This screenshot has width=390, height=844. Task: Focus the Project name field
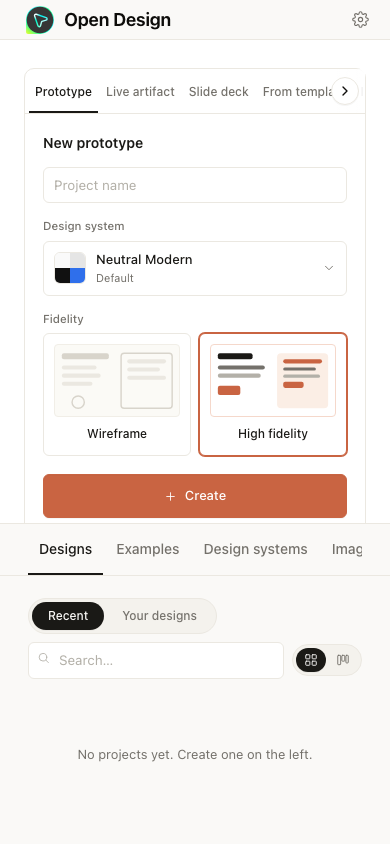[195, 185]
